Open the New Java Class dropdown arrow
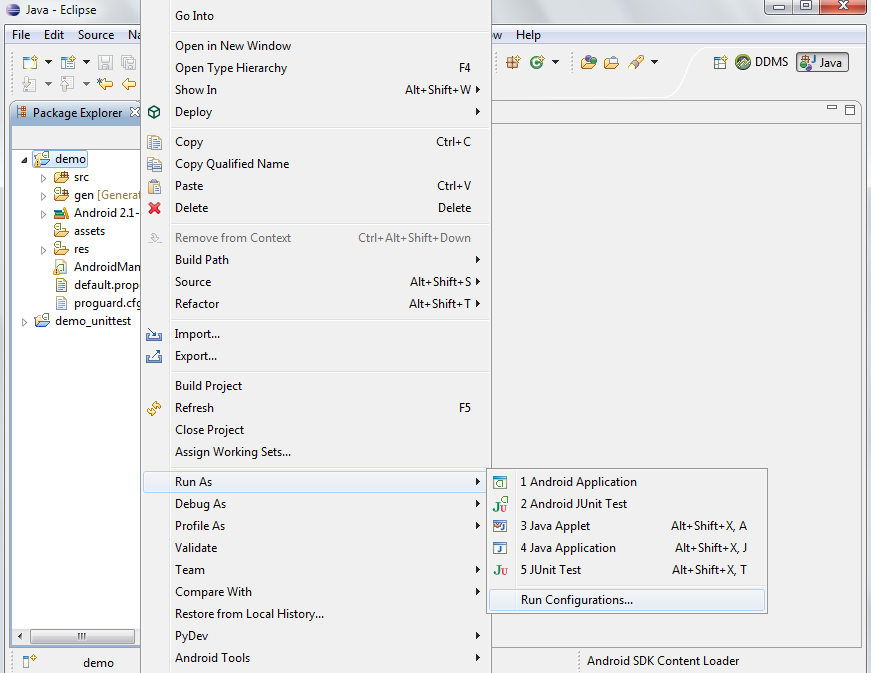Image resolution: width=871 pixels, height=673 pixels. click(x=555, y=62)
